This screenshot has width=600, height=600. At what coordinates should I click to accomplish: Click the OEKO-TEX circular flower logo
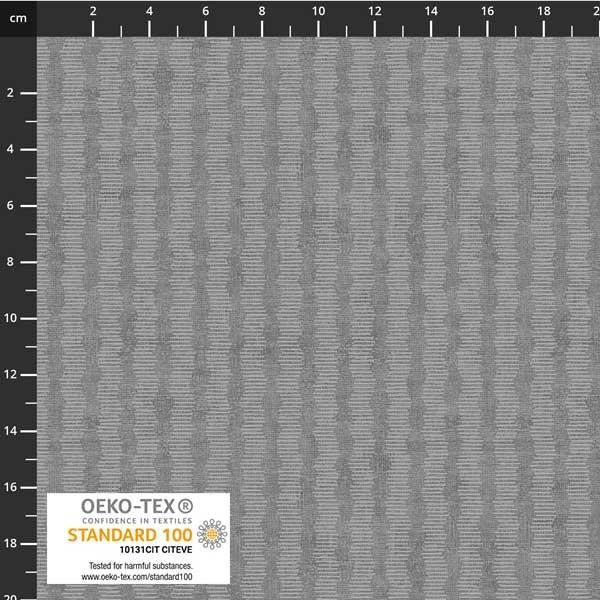pos(212,535)
